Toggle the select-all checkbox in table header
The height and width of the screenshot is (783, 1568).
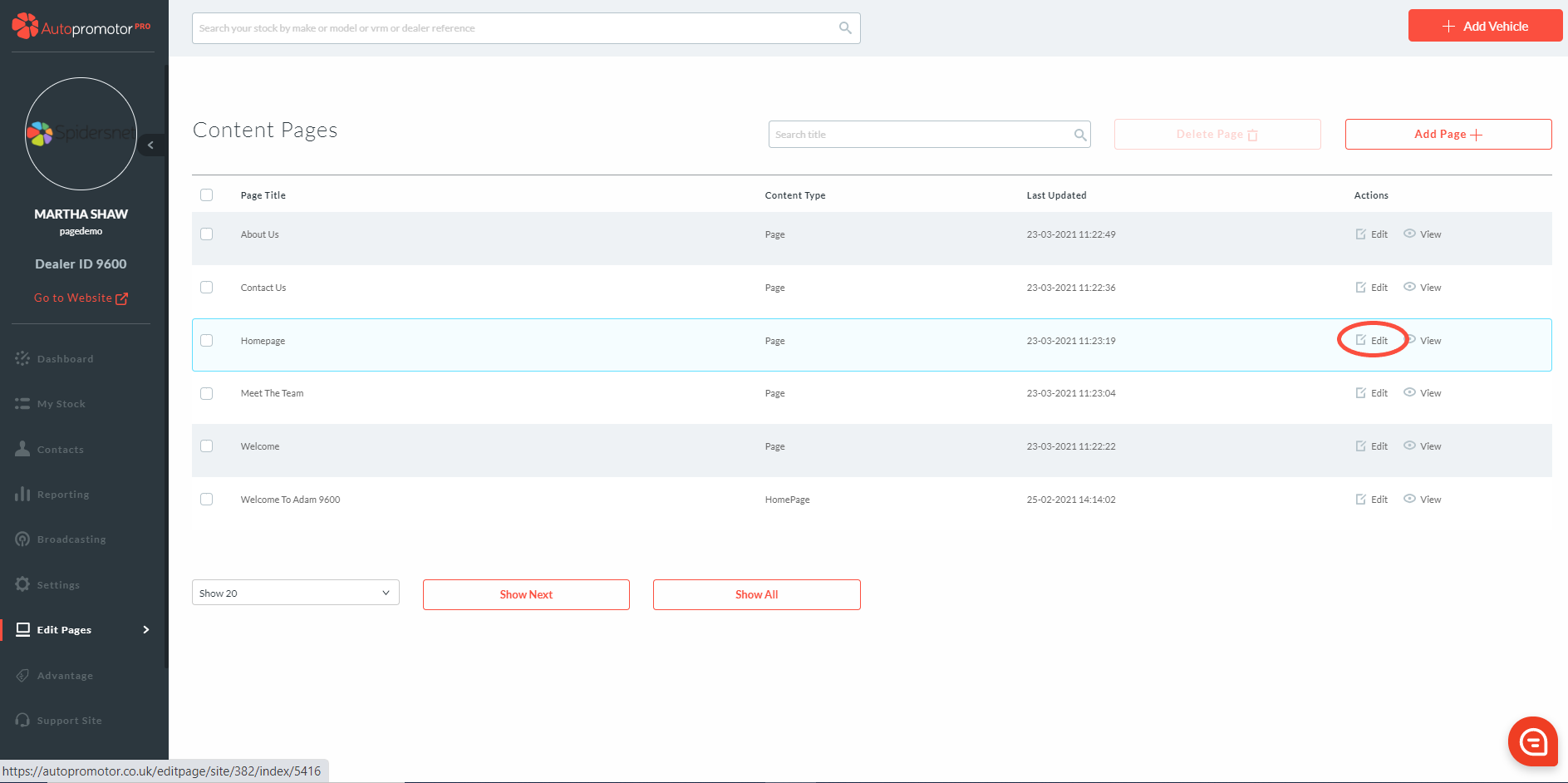click(207, 195)
